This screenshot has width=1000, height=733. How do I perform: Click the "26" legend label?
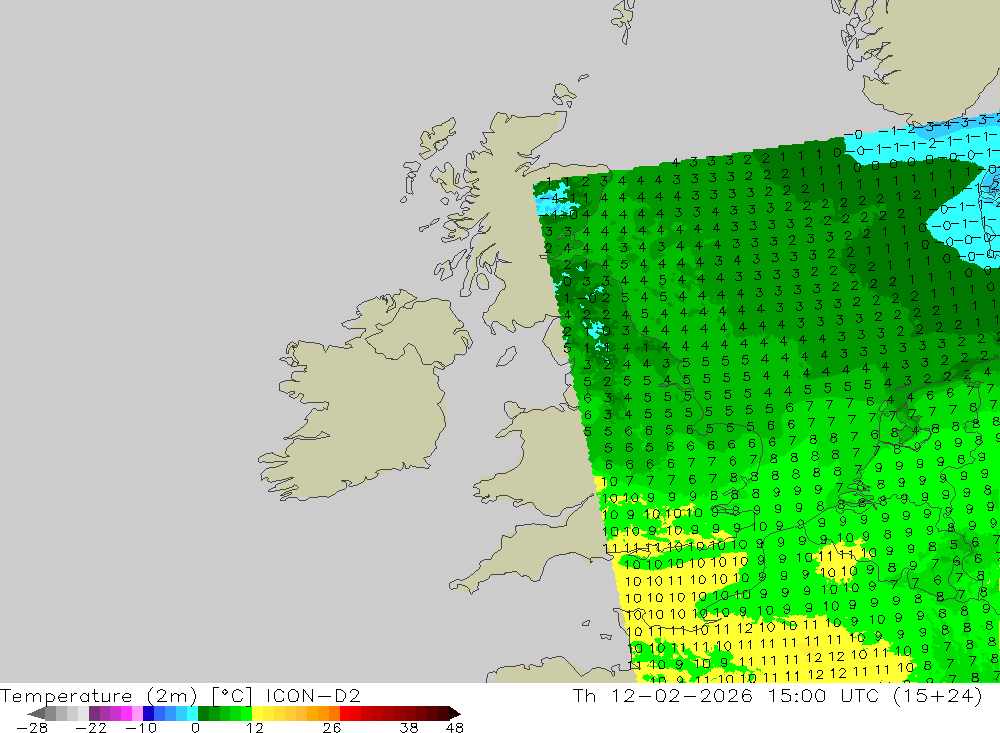click(332, 728)
